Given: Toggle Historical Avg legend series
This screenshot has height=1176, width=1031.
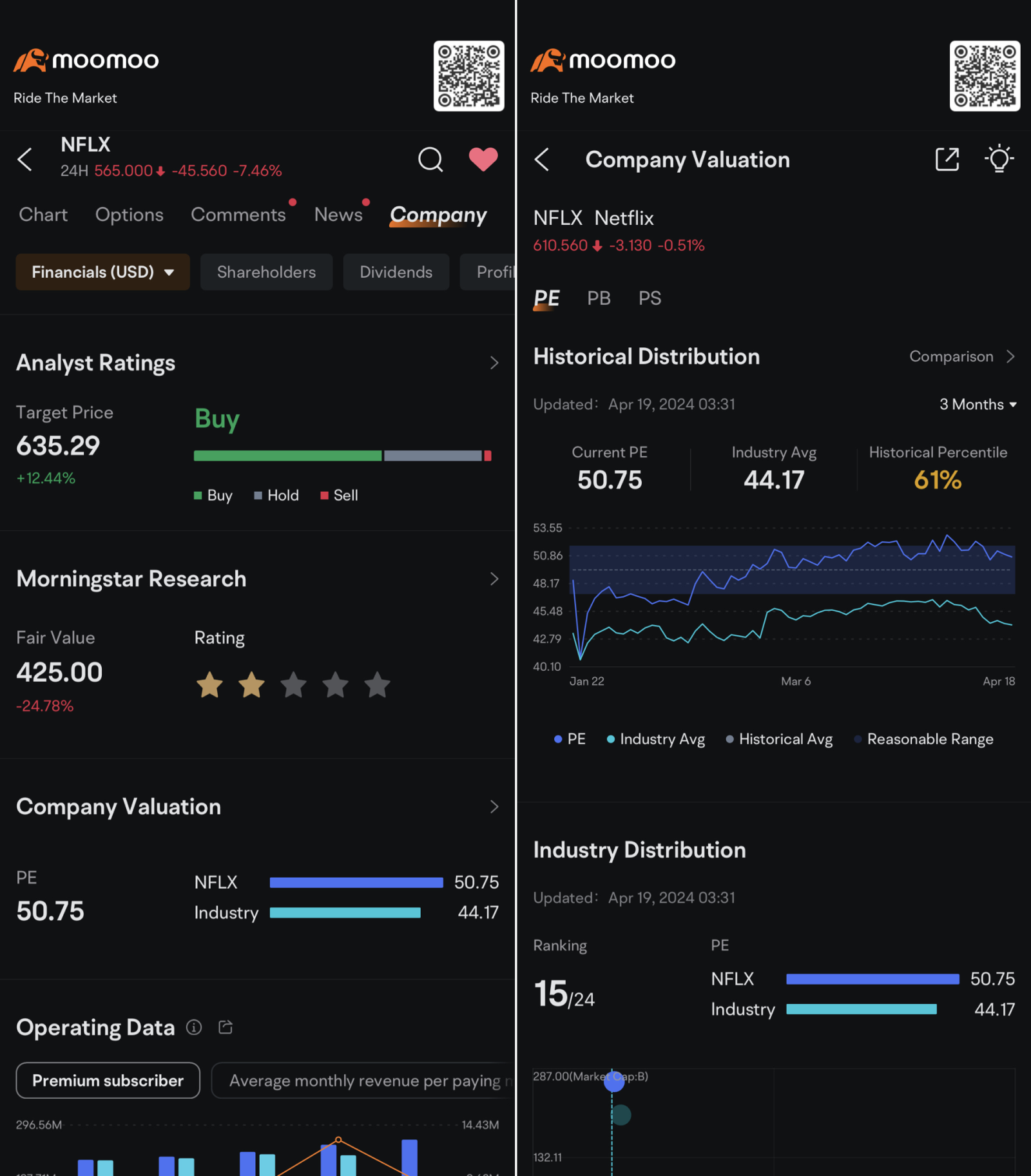Looking at the screenshot, I should click(x=779, y=739).
